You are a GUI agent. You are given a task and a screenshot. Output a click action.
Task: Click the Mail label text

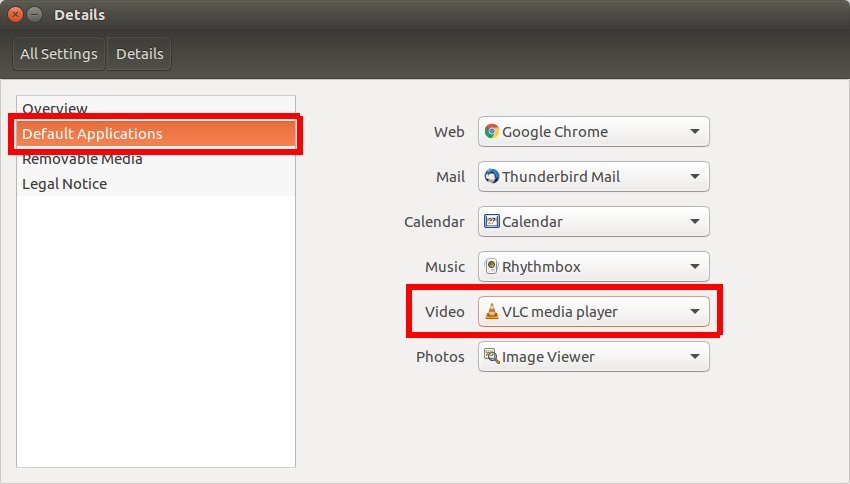450,177
